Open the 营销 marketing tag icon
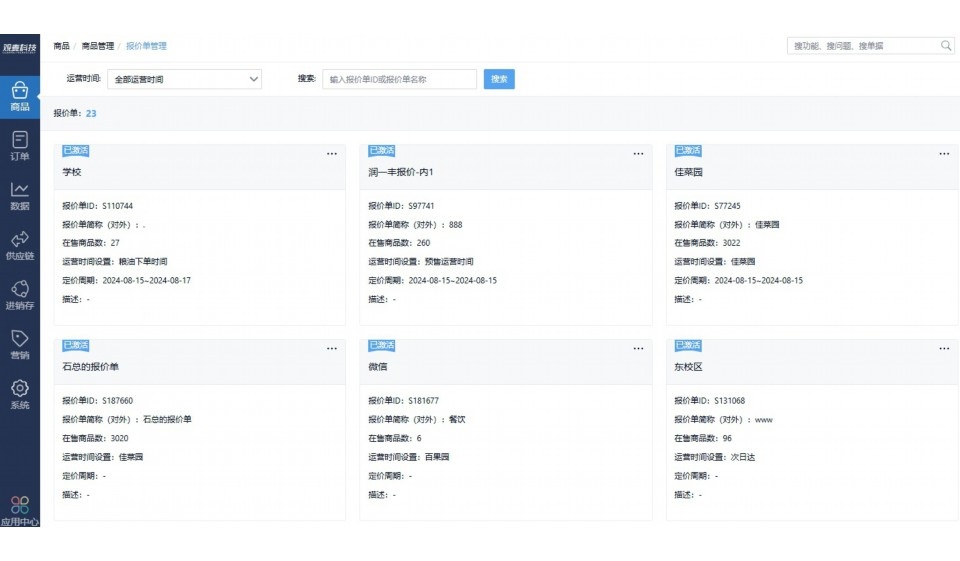This screenshot has height=561, width=960. [20, 339]
